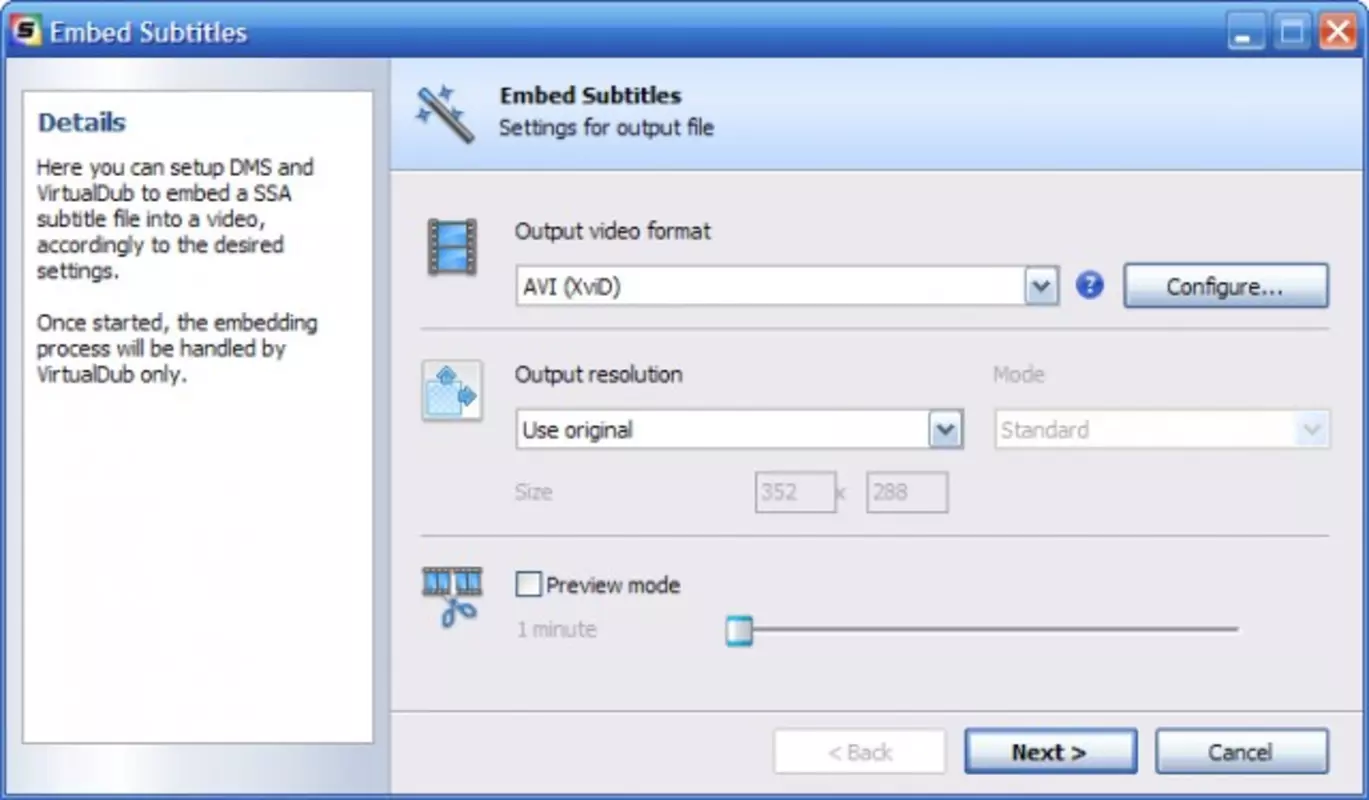Open the Mode dropdown showing Standard

1162,430
